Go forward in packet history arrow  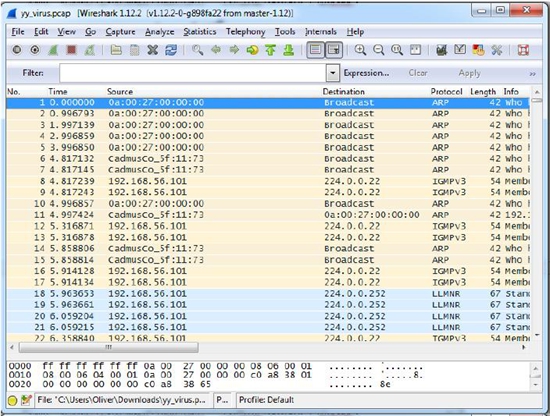pos(234,50)
